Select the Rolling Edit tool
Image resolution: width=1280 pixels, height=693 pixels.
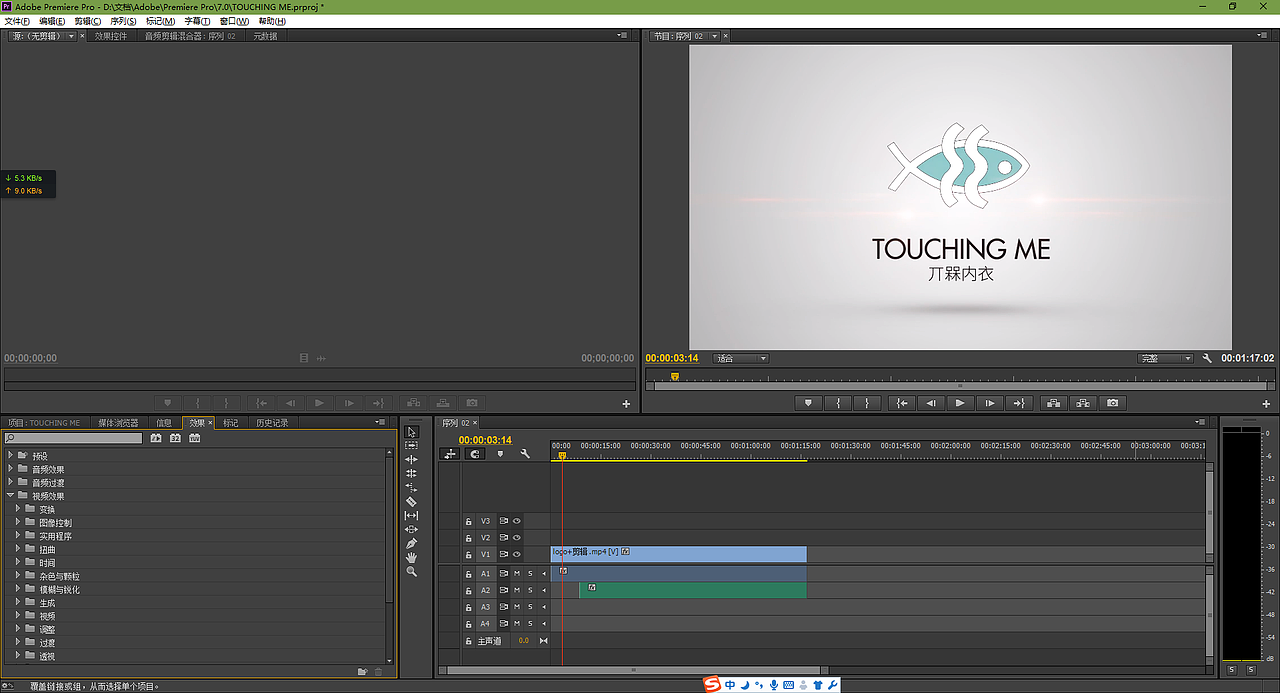[411, 474]
